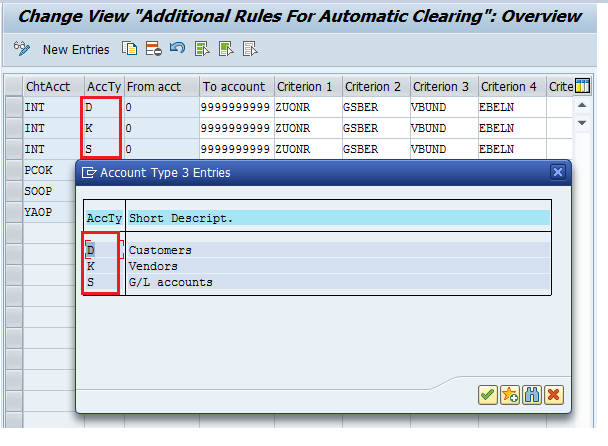Click the Criterion 1 column header
The image size is (608, 446).
[x=308, y=86]
